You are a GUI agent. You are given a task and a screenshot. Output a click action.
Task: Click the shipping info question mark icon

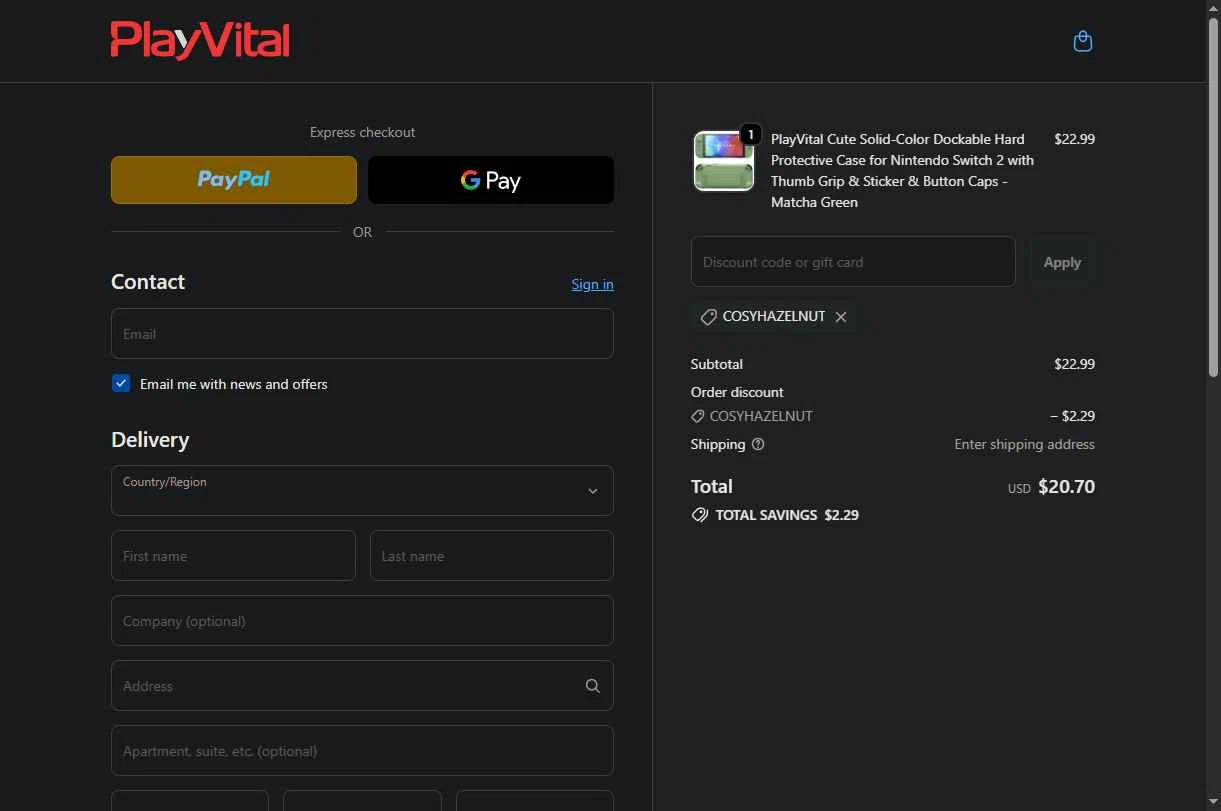tap(758, 444)
